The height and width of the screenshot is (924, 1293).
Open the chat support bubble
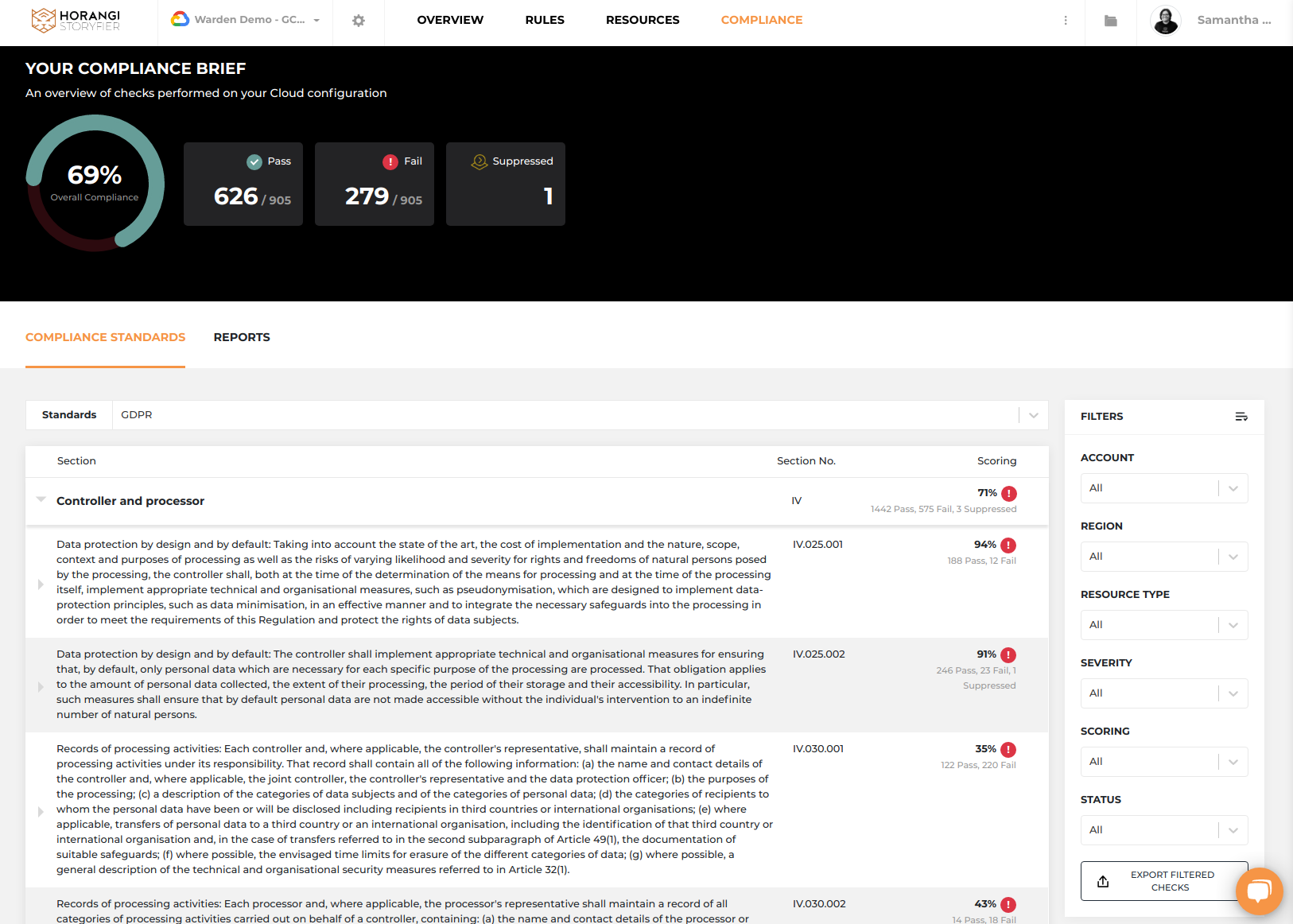(1260, 891)
